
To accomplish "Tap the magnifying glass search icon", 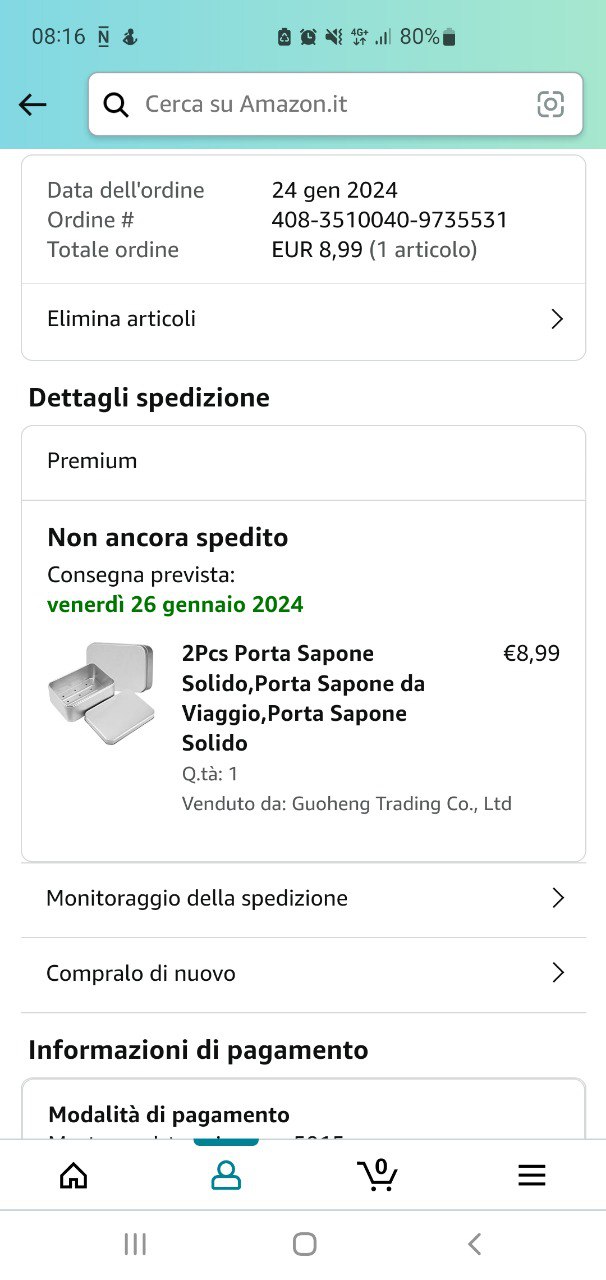I will (116, 104).
